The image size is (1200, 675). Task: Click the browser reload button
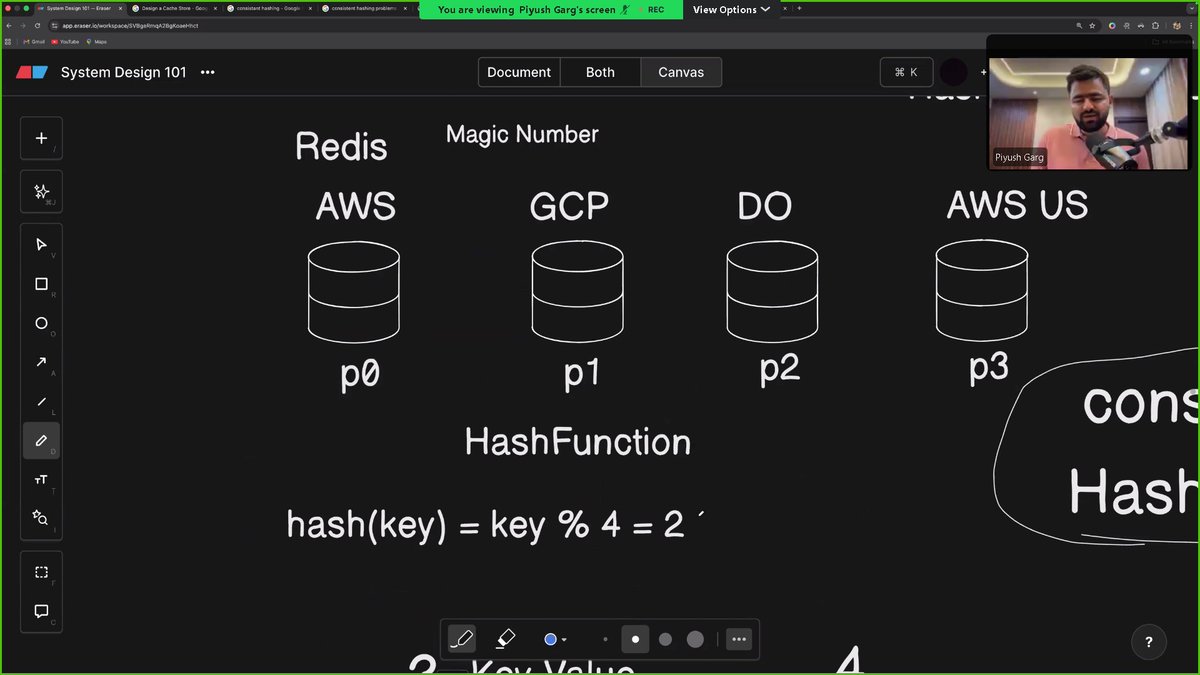coord(37,25)
